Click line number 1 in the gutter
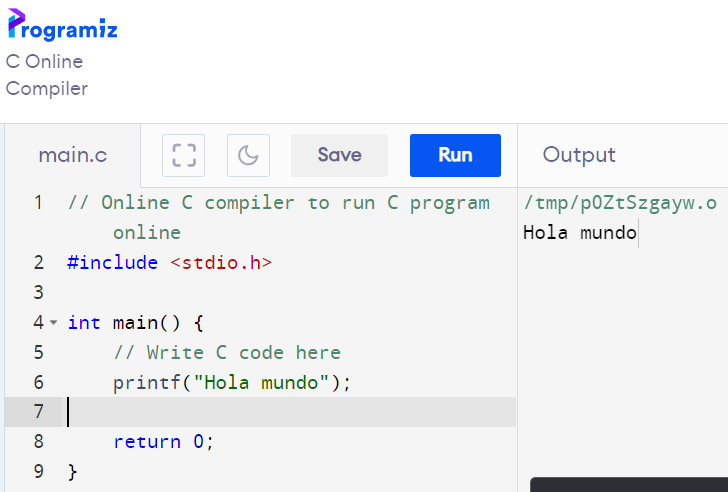The width and height of the screenshot is (728, 492). 38,203
